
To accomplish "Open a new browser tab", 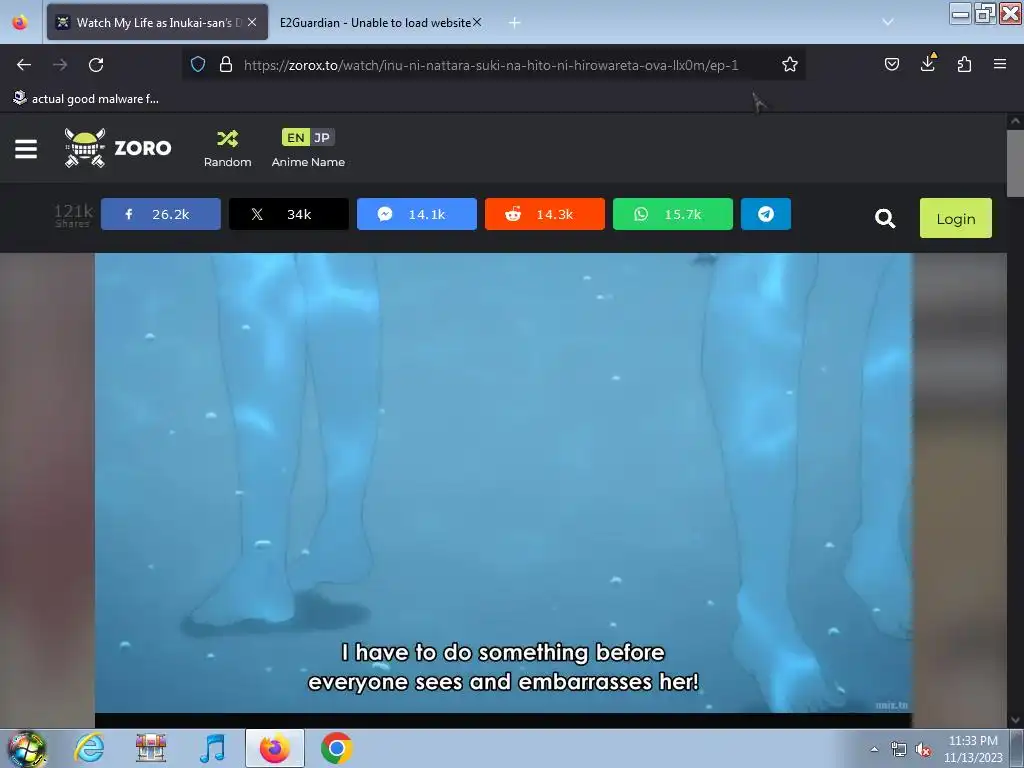I will point(515,23).
